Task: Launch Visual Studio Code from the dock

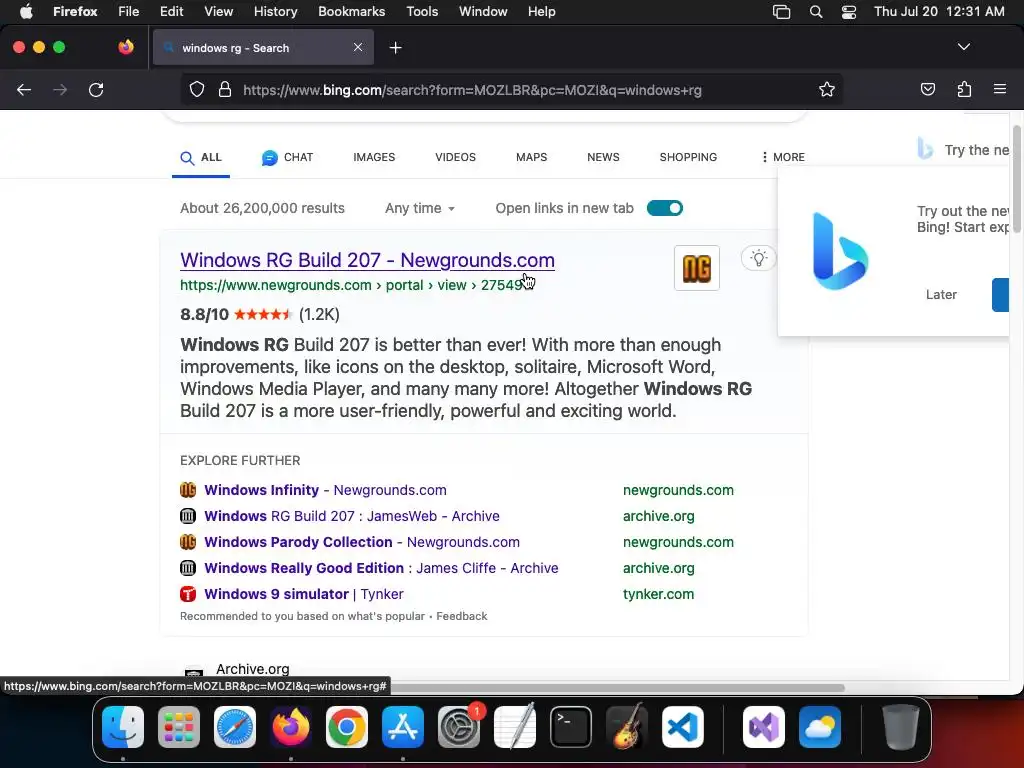Action: (x=683, y=727)
